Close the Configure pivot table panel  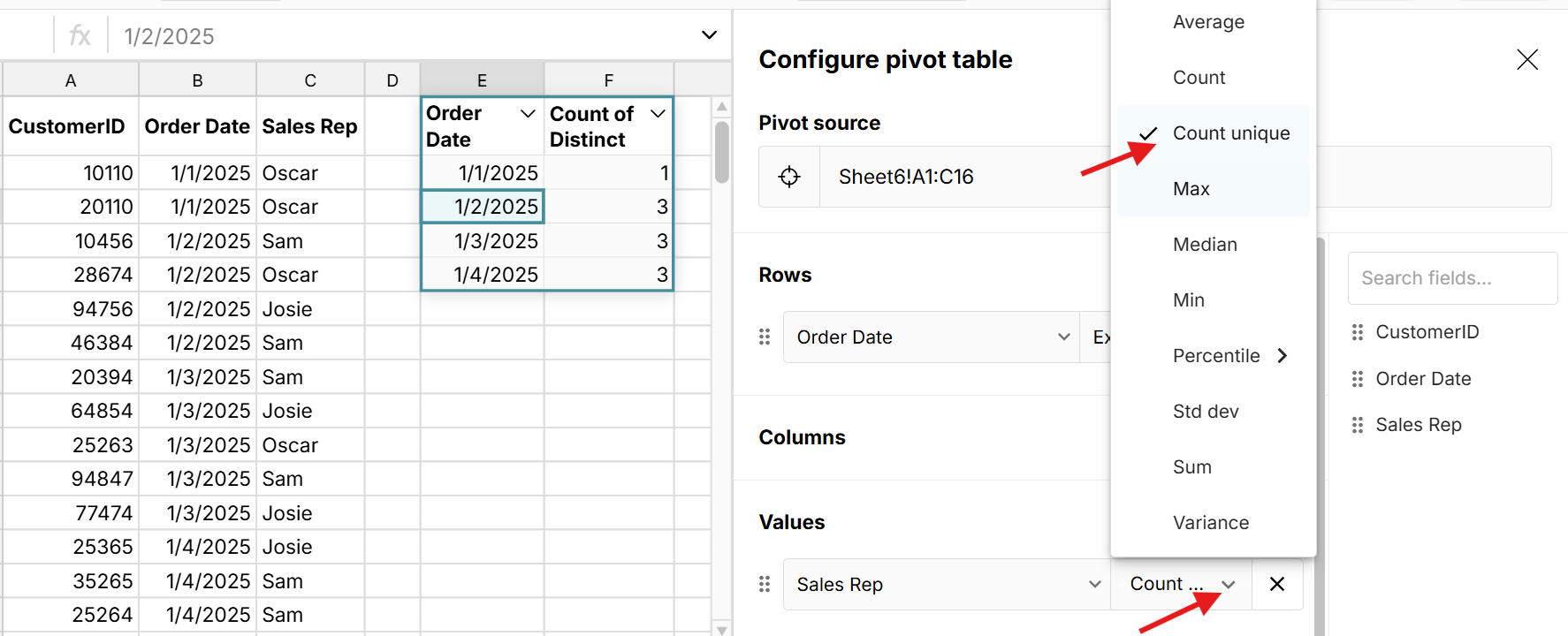[x=1526, y=59]
